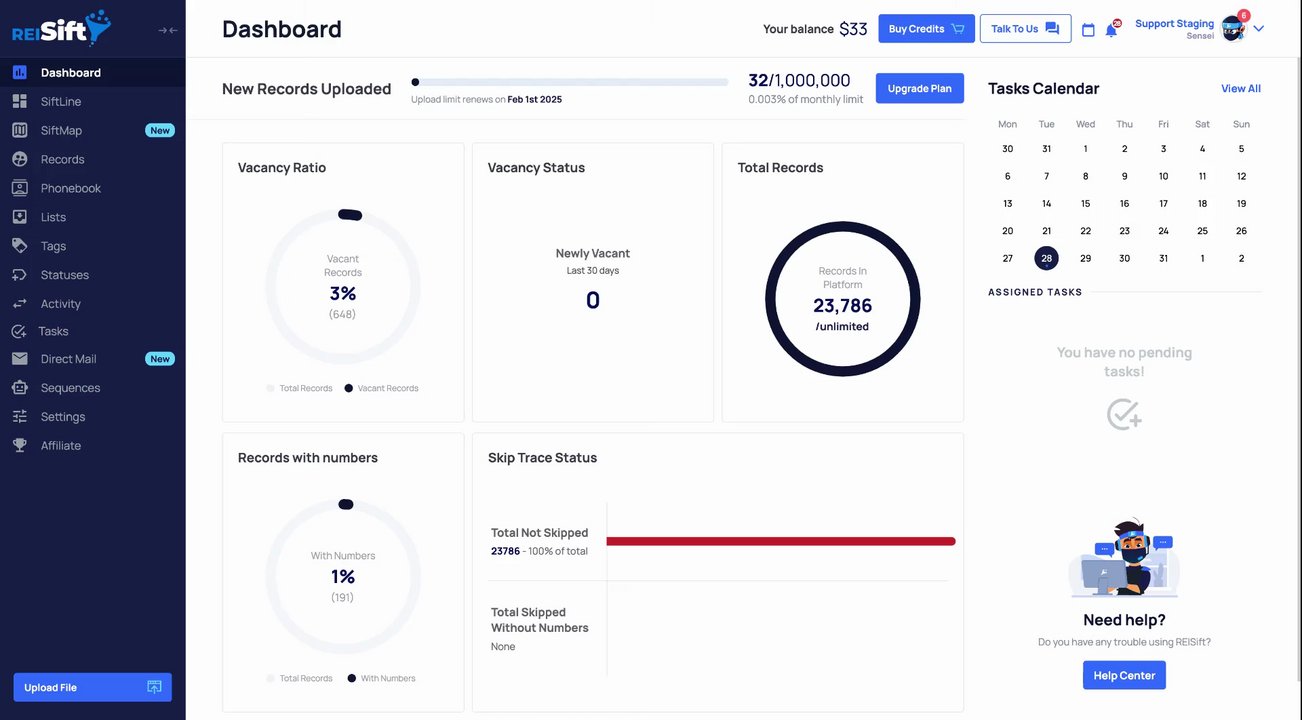
Task: Open Direct Mail page
Action: pos(93,359)
